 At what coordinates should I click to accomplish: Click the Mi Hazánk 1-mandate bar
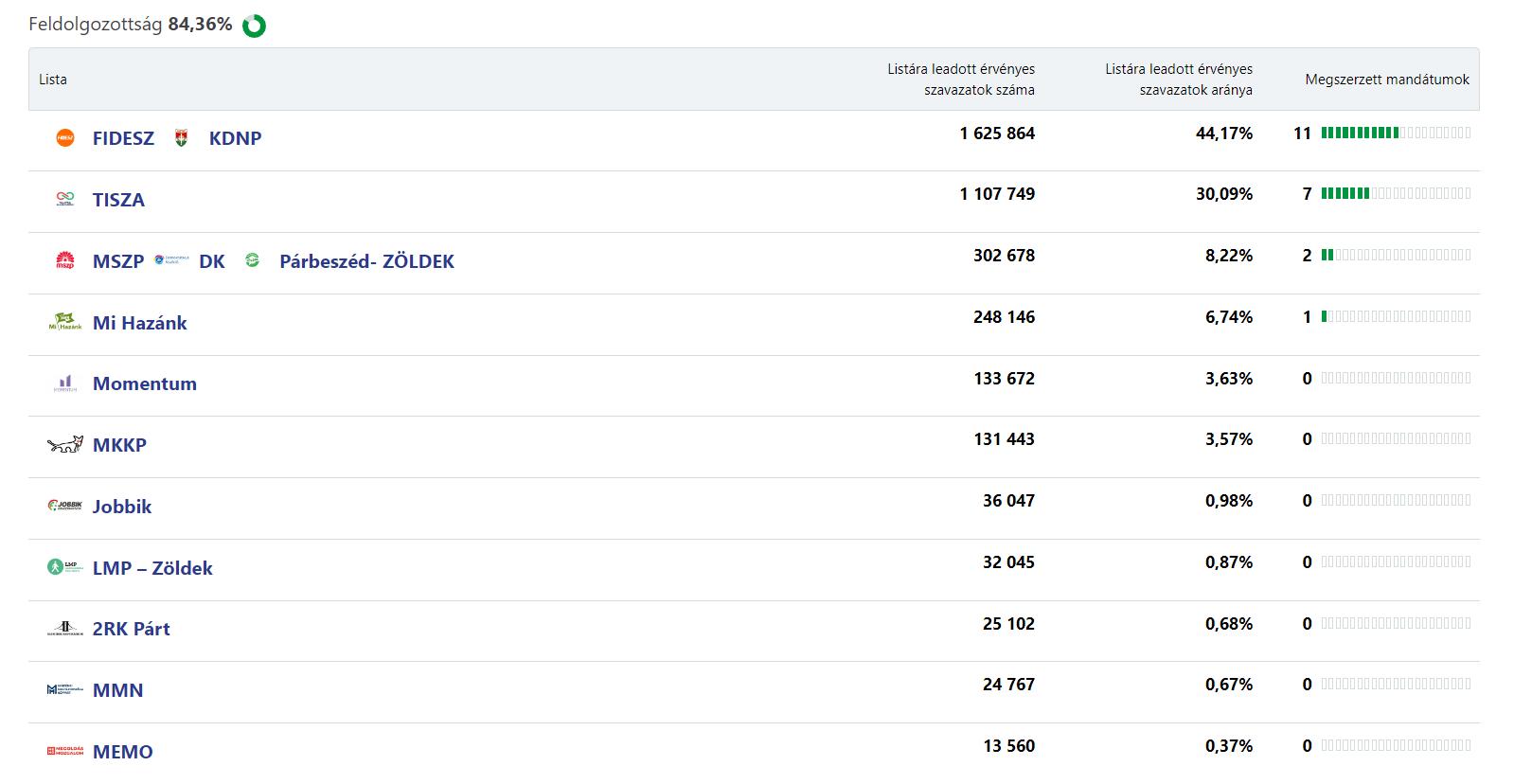tap(1396, 316)
